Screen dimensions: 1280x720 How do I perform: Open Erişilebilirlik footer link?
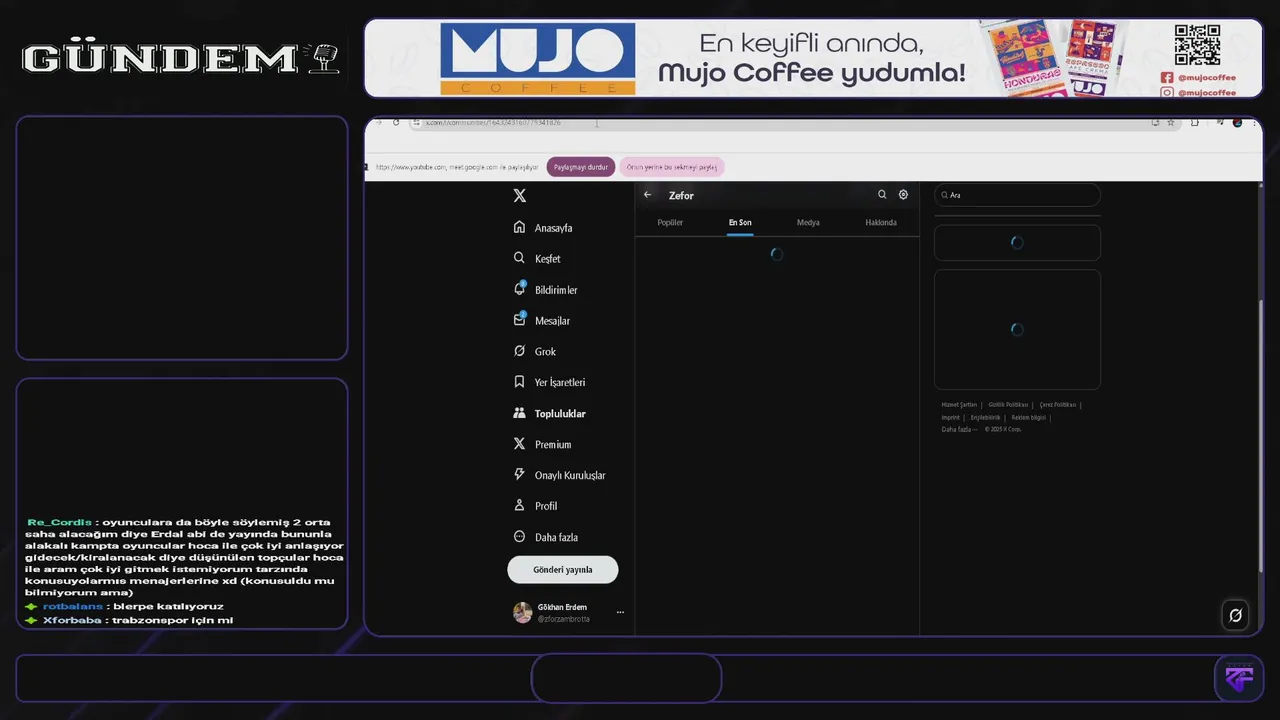point(985,417)
